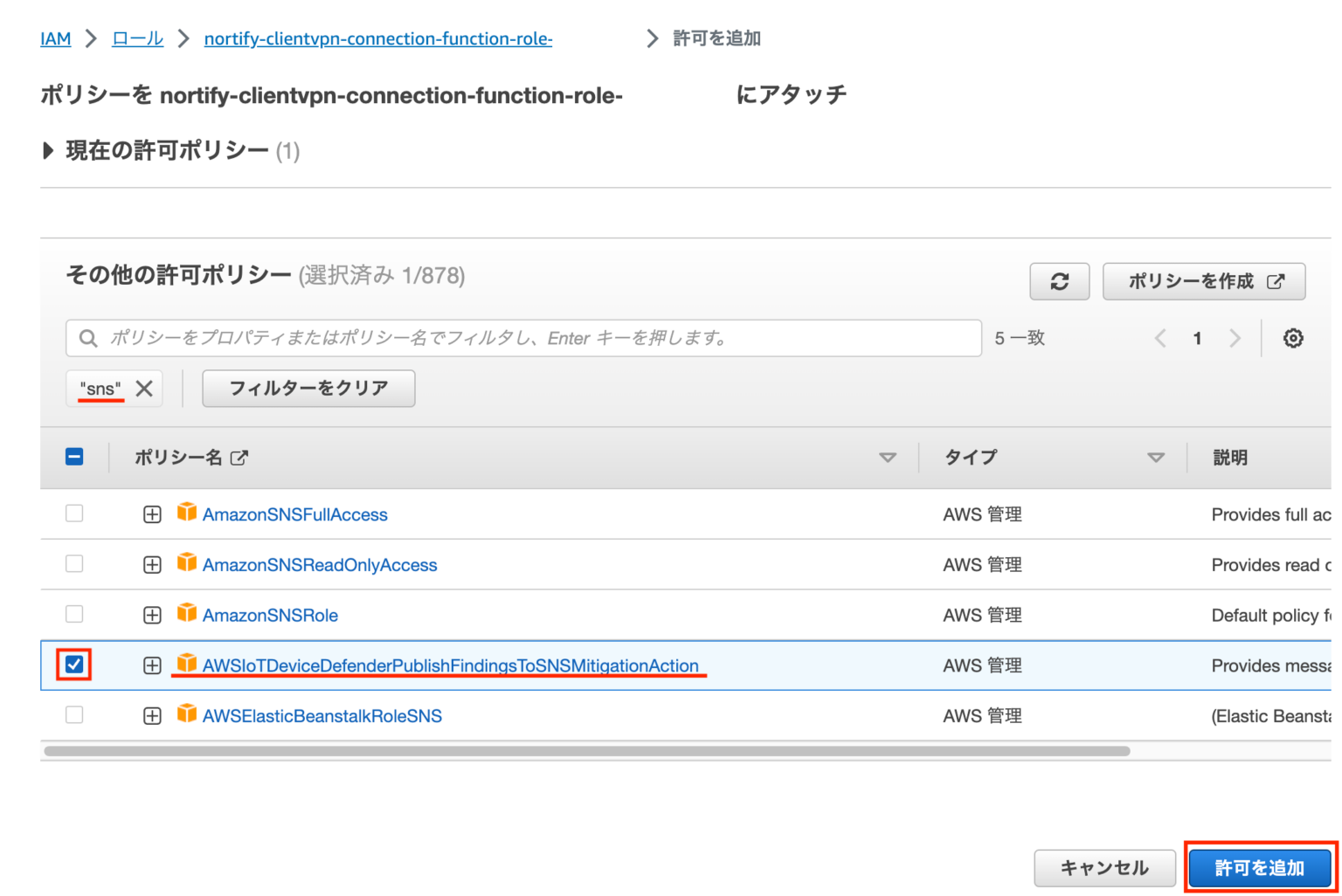Open the AmazonSNSFullAccess policy link

tap(295, 513)
